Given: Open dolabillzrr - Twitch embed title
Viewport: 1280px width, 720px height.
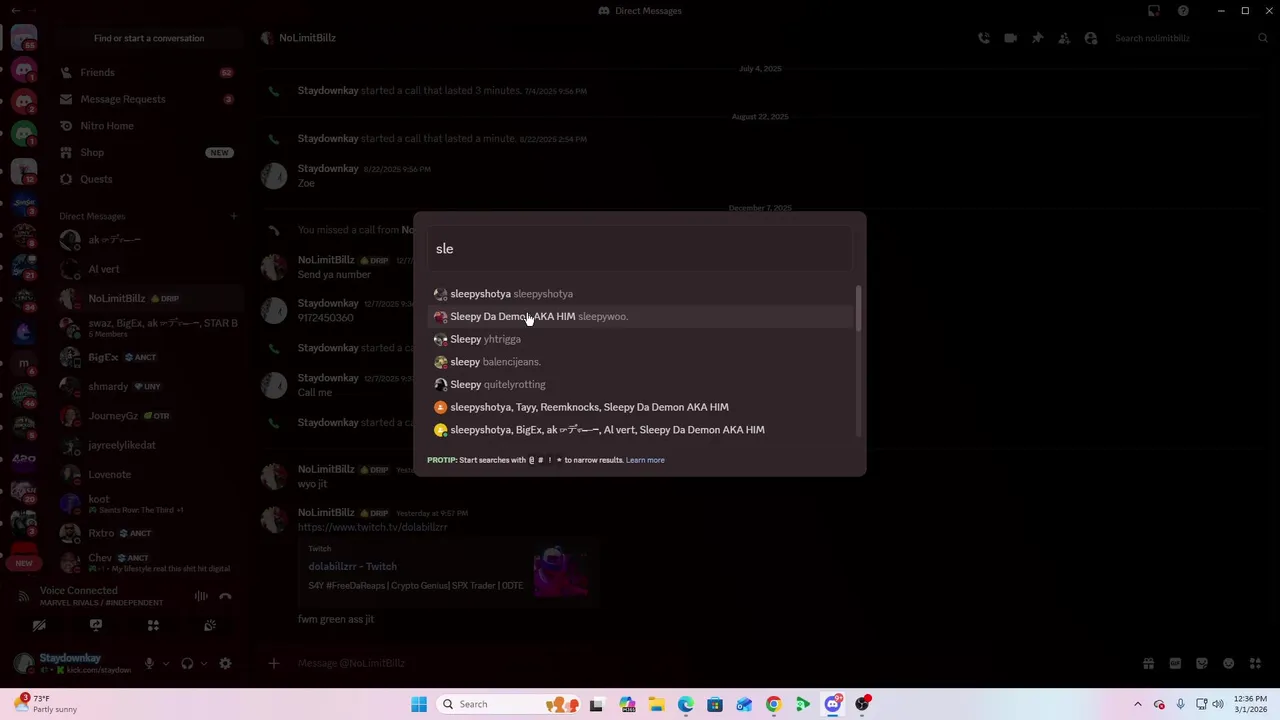Looking at the screenshot, I should click(x=352, y=566).
